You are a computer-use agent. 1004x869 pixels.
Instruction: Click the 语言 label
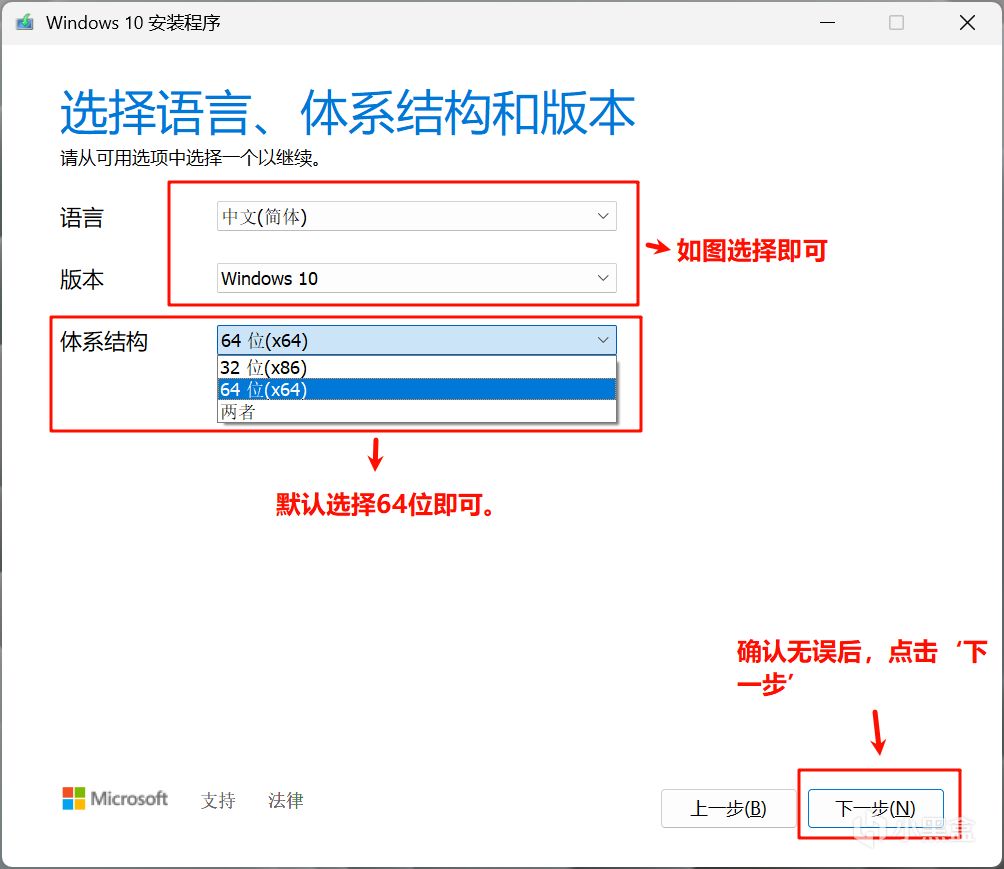[x=81, y=217]
